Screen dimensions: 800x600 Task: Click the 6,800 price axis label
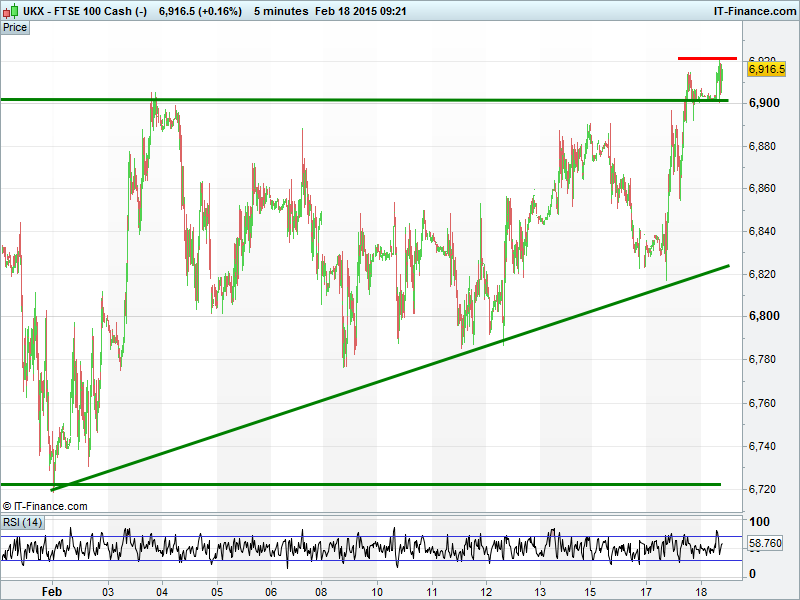click(x=764, y=316)
